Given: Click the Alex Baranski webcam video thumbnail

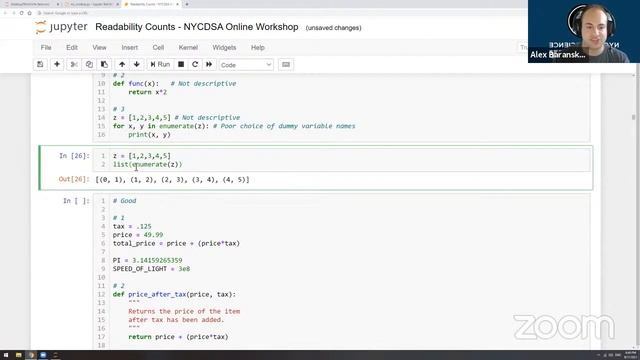Looking at the screenshot, I should [584, 31].
